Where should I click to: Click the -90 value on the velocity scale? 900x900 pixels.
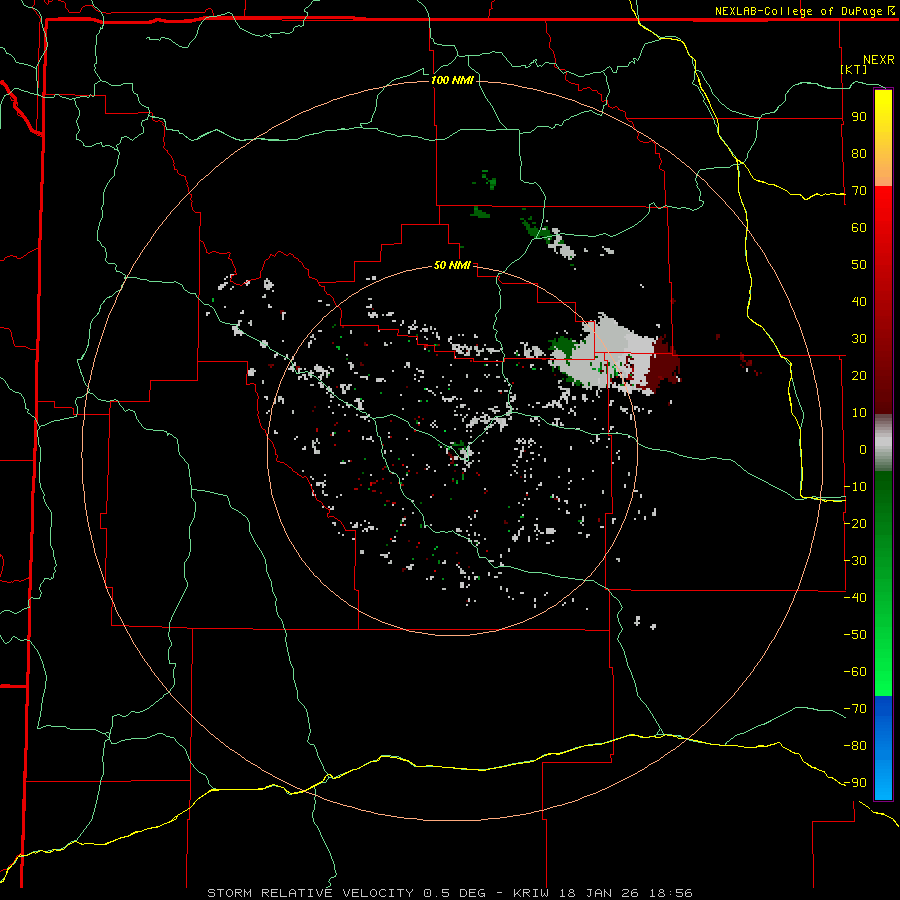pyautogui.click(x=855, y=783)
